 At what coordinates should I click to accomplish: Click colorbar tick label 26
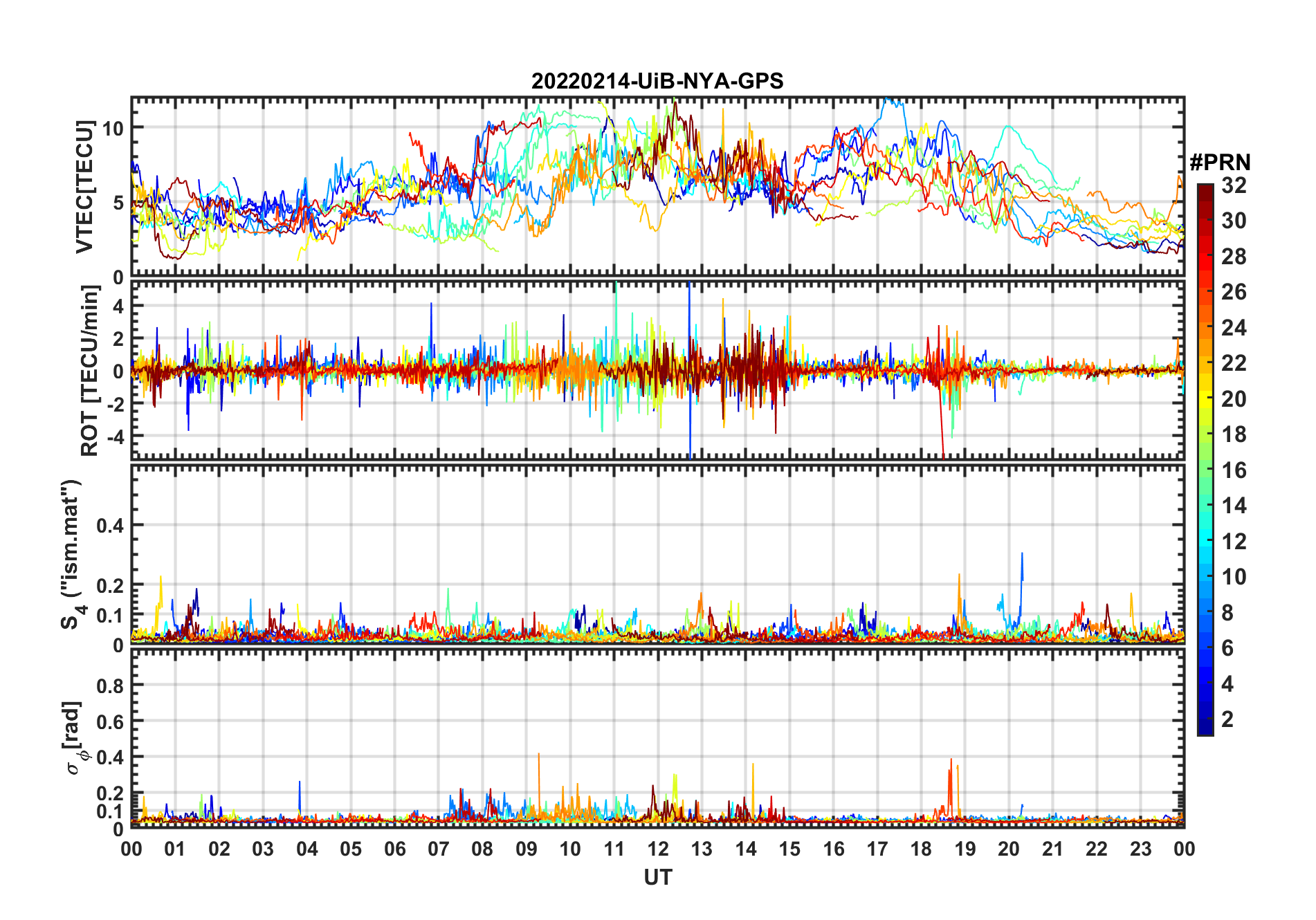pos(1234,292)
